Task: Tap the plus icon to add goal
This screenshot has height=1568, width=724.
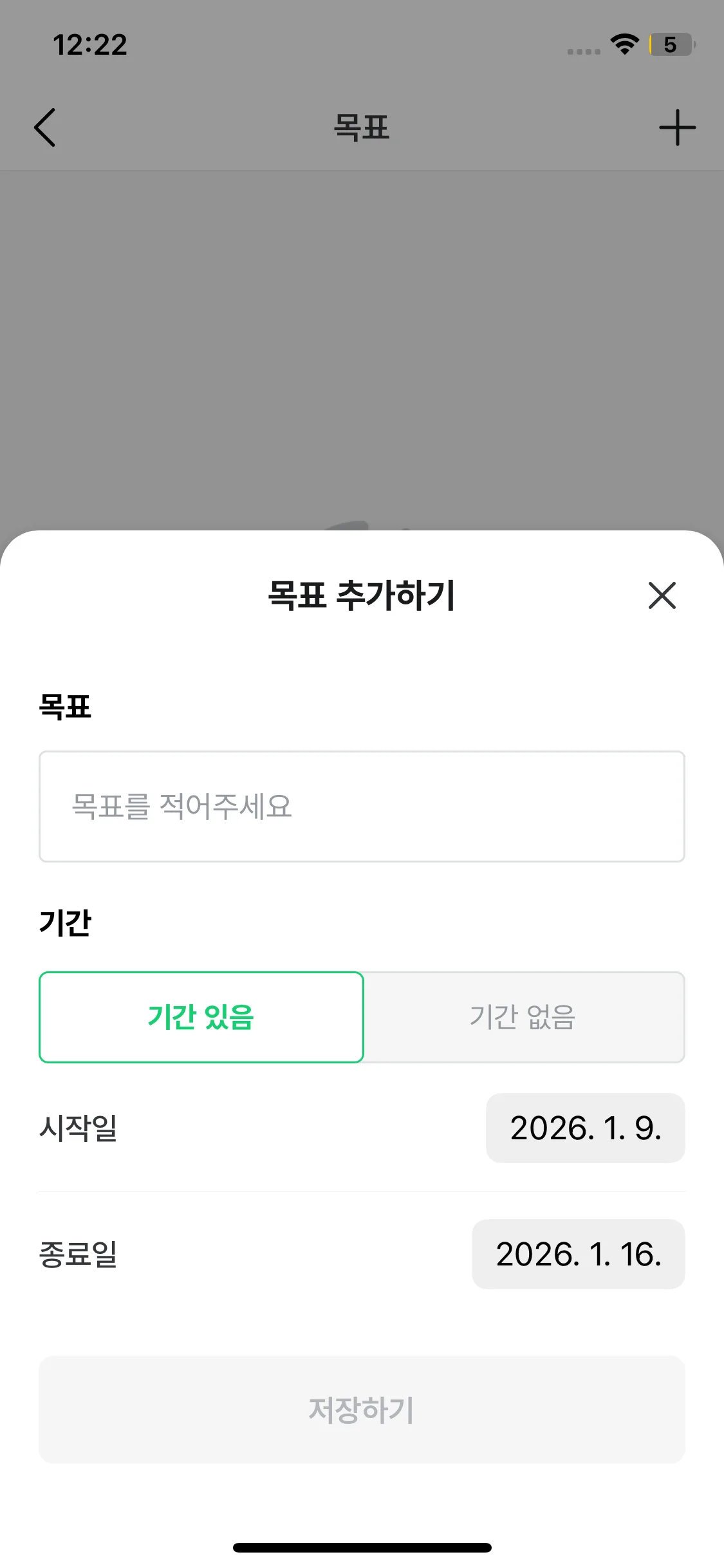Action: click(x=677, y=127)
